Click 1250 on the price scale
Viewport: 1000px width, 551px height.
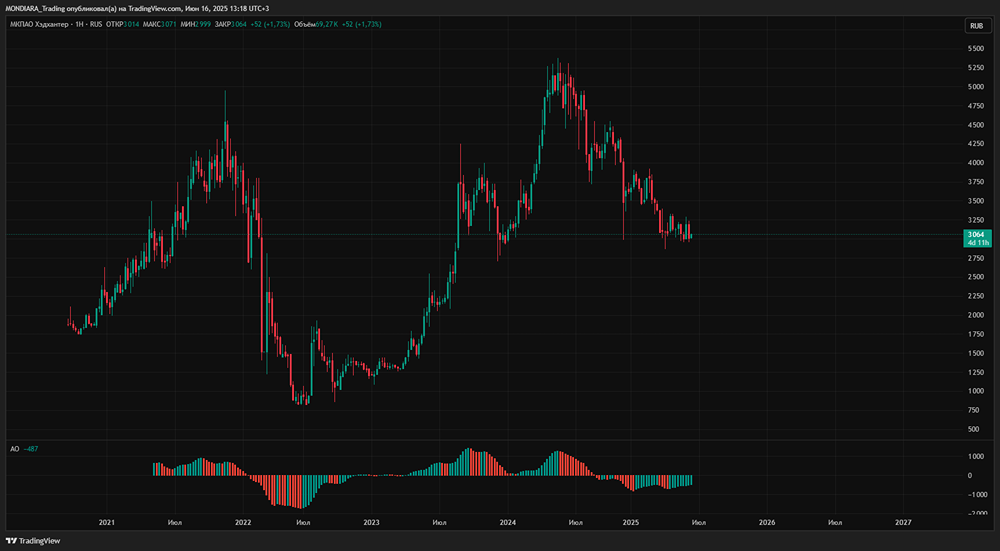click(x=976, y=372)
